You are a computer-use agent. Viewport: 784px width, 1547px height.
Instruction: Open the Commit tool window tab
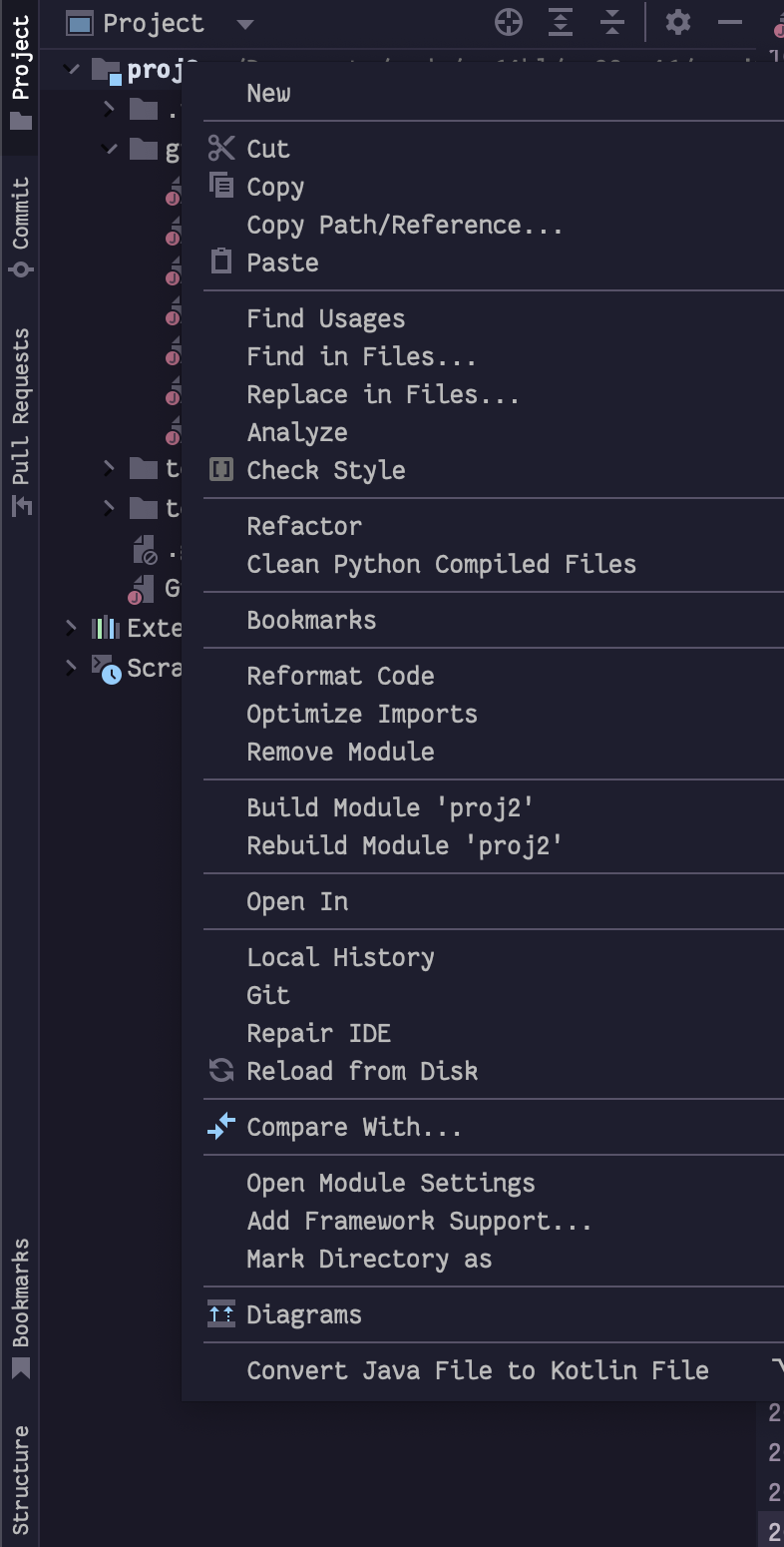coord(20,228)
